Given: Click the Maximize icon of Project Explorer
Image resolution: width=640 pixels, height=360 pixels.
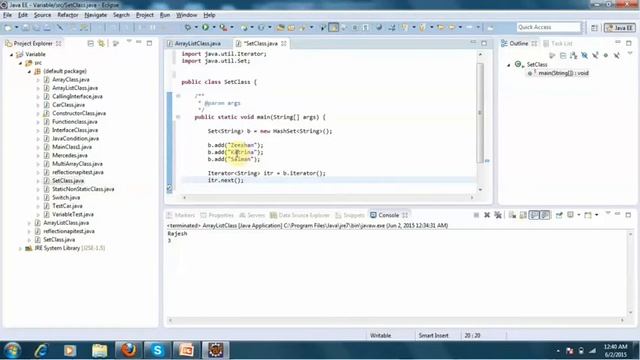Looking at the screenshot, I should coord(149,43).
